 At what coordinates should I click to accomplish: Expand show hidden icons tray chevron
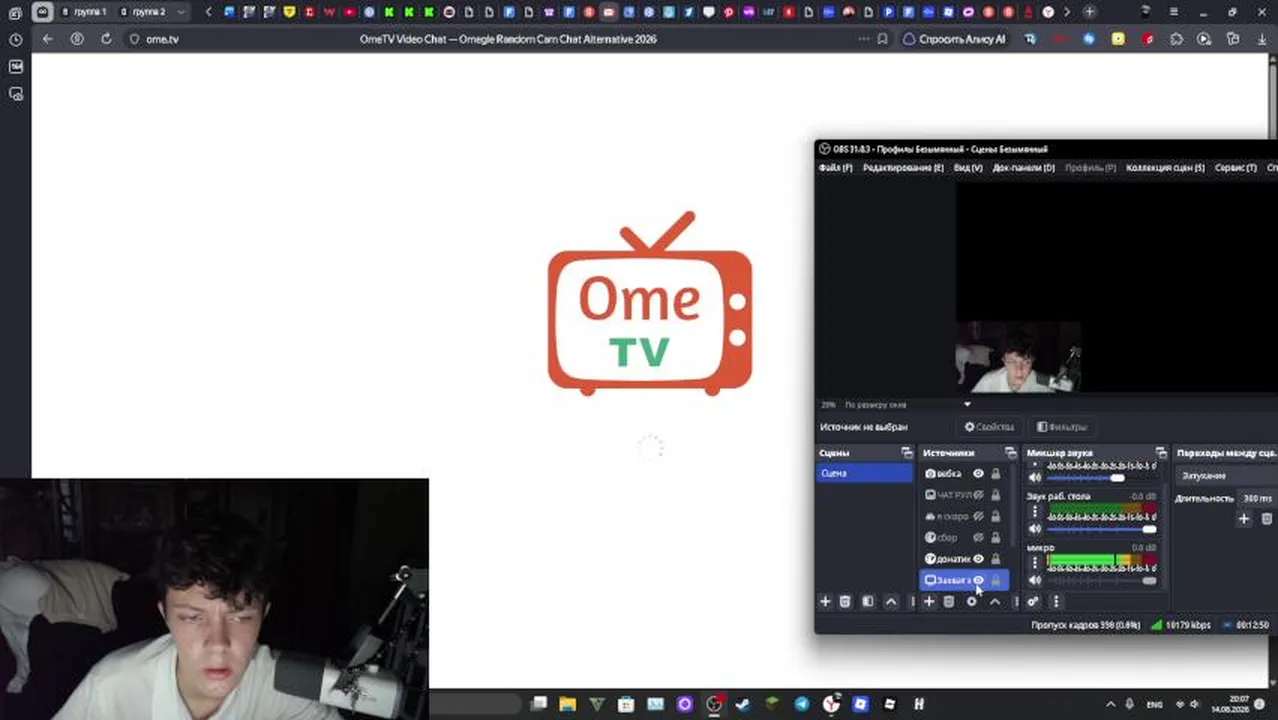[1110, 704]
